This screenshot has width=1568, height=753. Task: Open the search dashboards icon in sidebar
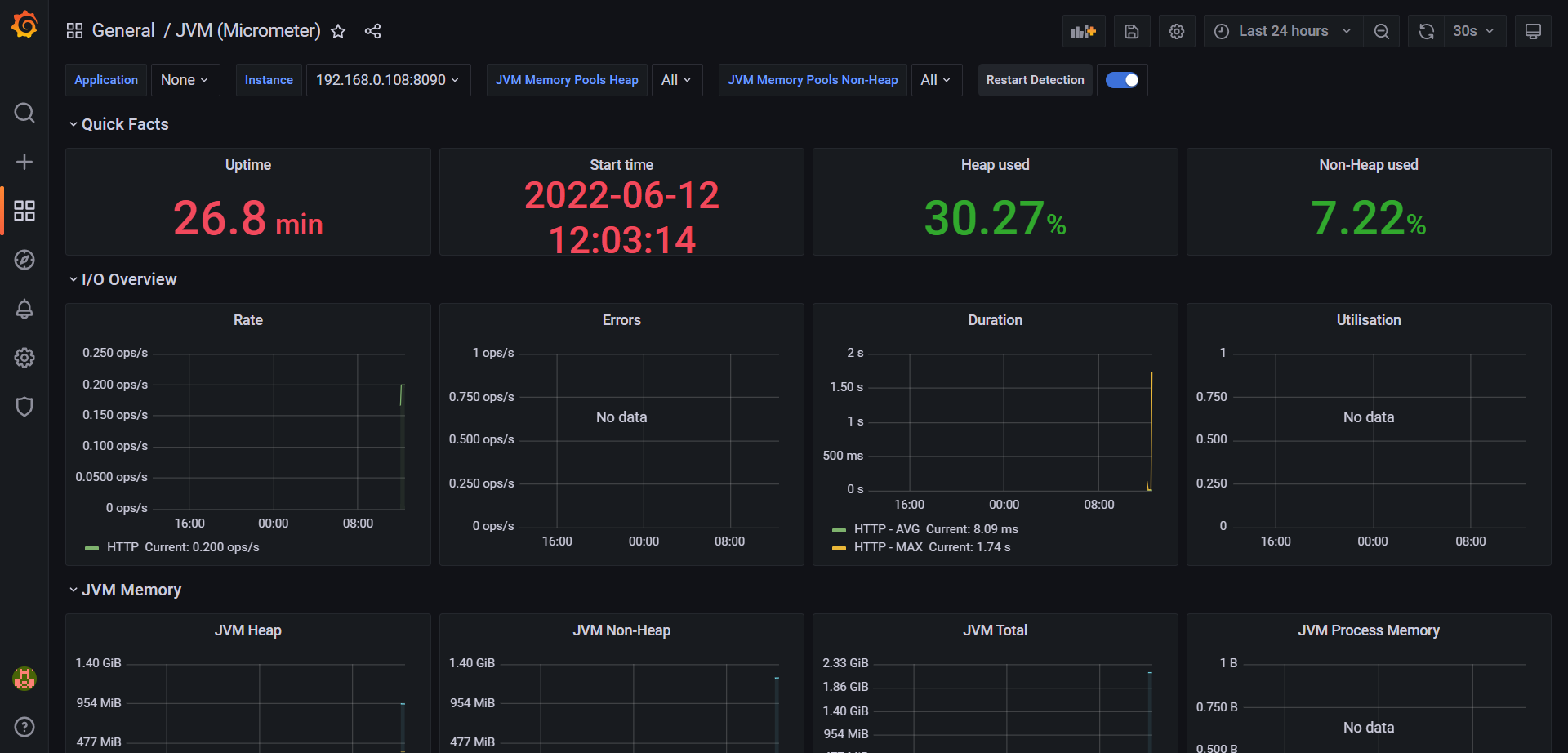[x=24, y=113]
